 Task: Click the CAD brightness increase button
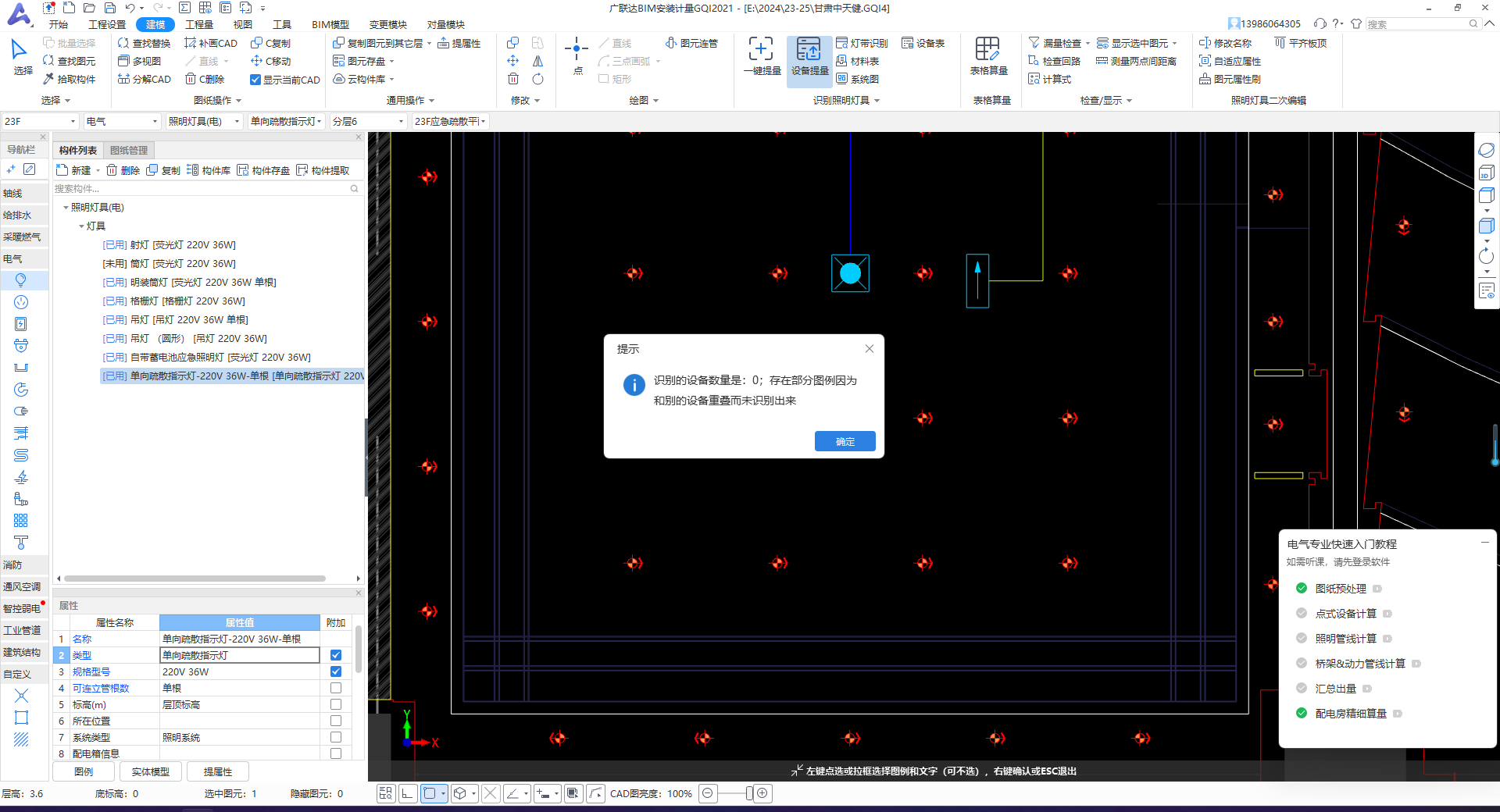coord(762,793)
